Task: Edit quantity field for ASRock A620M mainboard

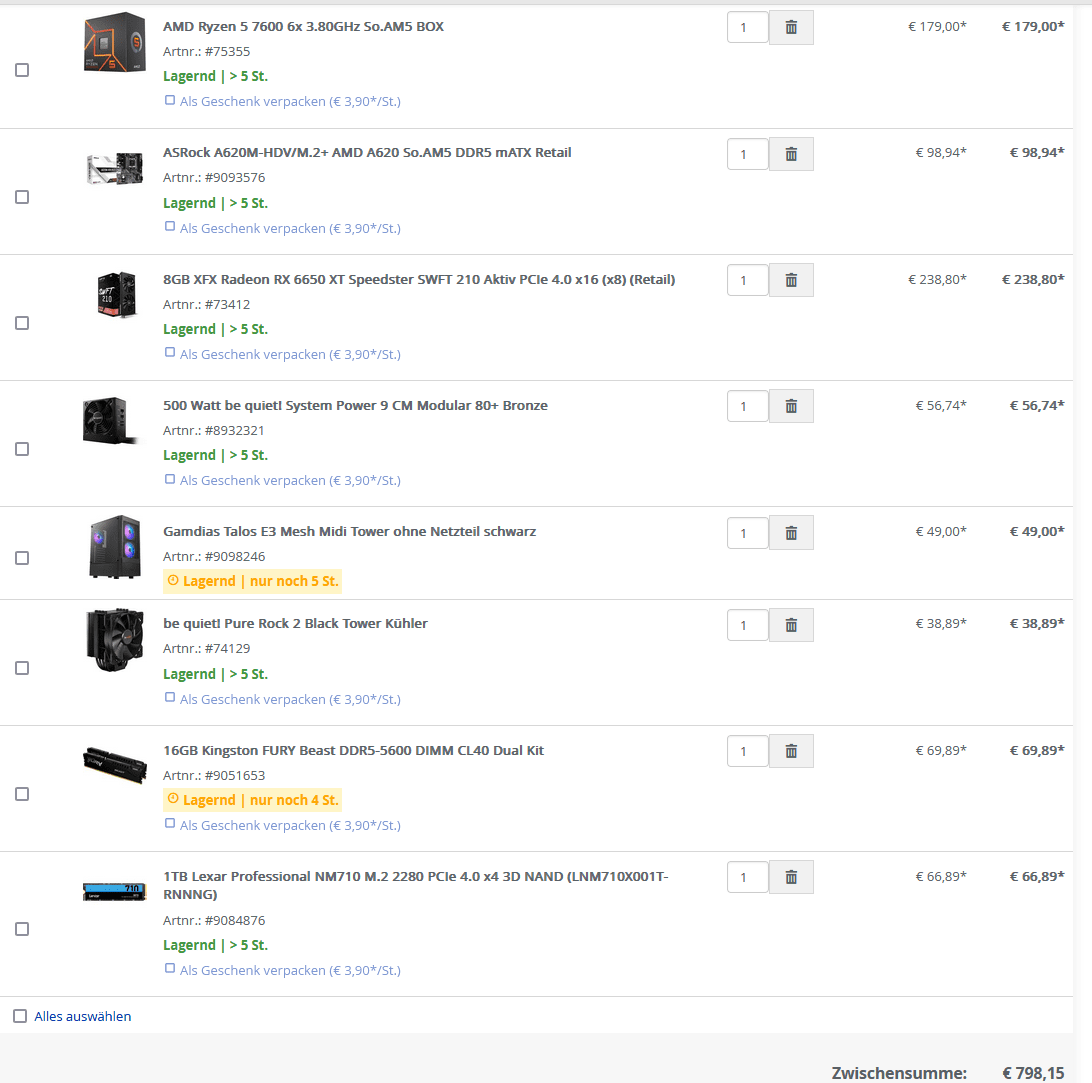Action: coord(748,155)
